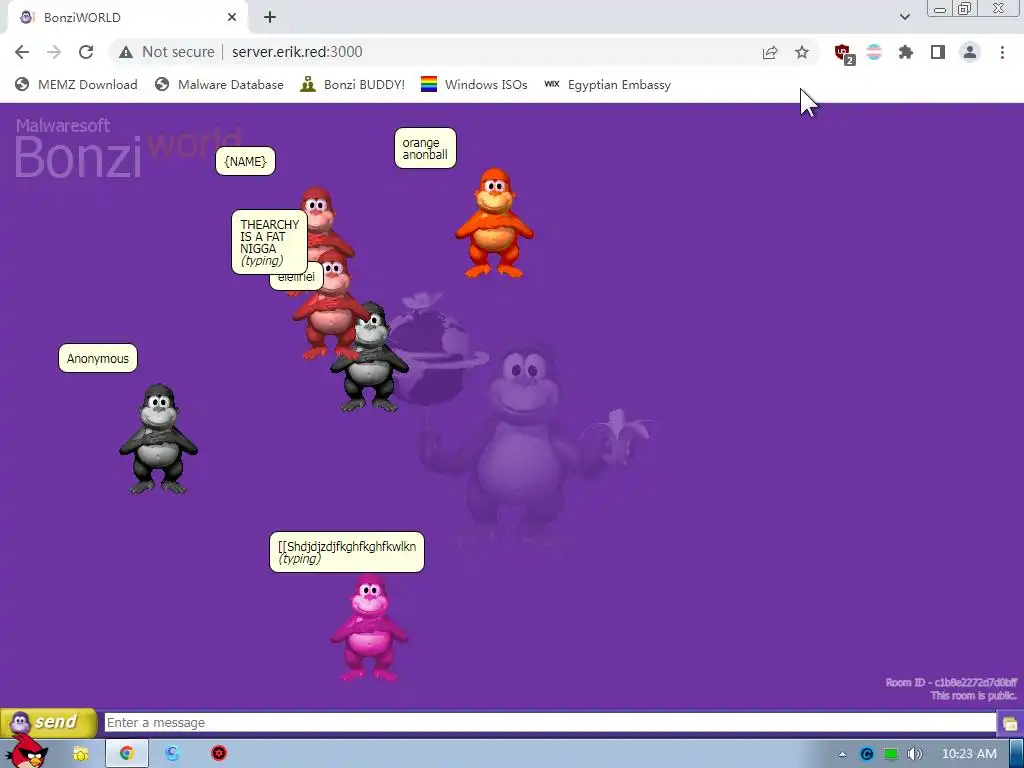Open the blue C taskbar icon
Image resolution: width=1024 pixels, height=768 pixels.
pyautogui.click(x=172, y=754)
